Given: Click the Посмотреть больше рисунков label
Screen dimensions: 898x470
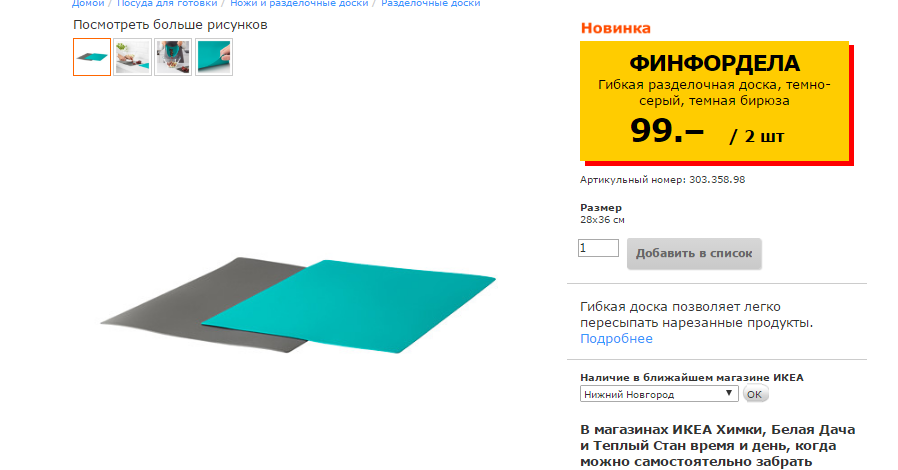Looking at the screenshot, I should (x=170, y=25).
